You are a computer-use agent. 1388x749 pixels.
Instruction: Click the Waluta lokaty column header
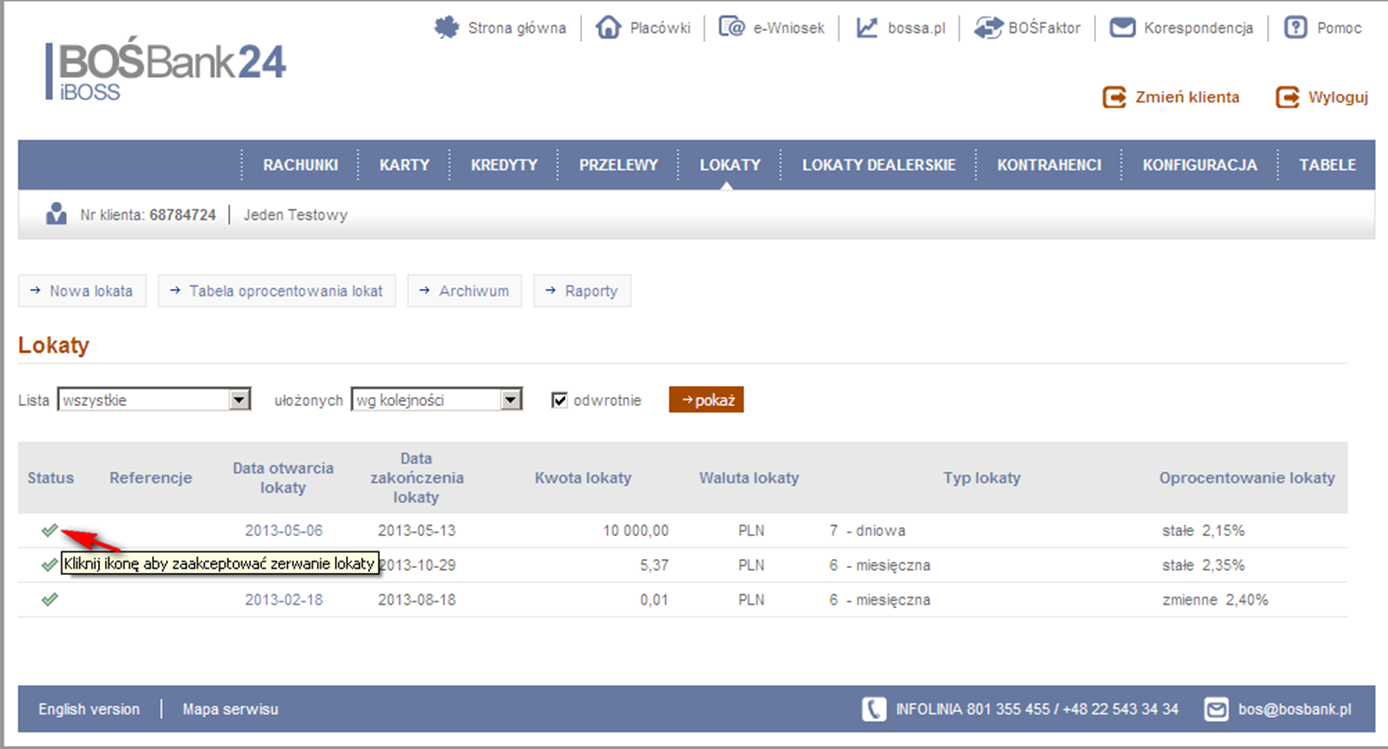pyautogui.click(x=749, y=477)
